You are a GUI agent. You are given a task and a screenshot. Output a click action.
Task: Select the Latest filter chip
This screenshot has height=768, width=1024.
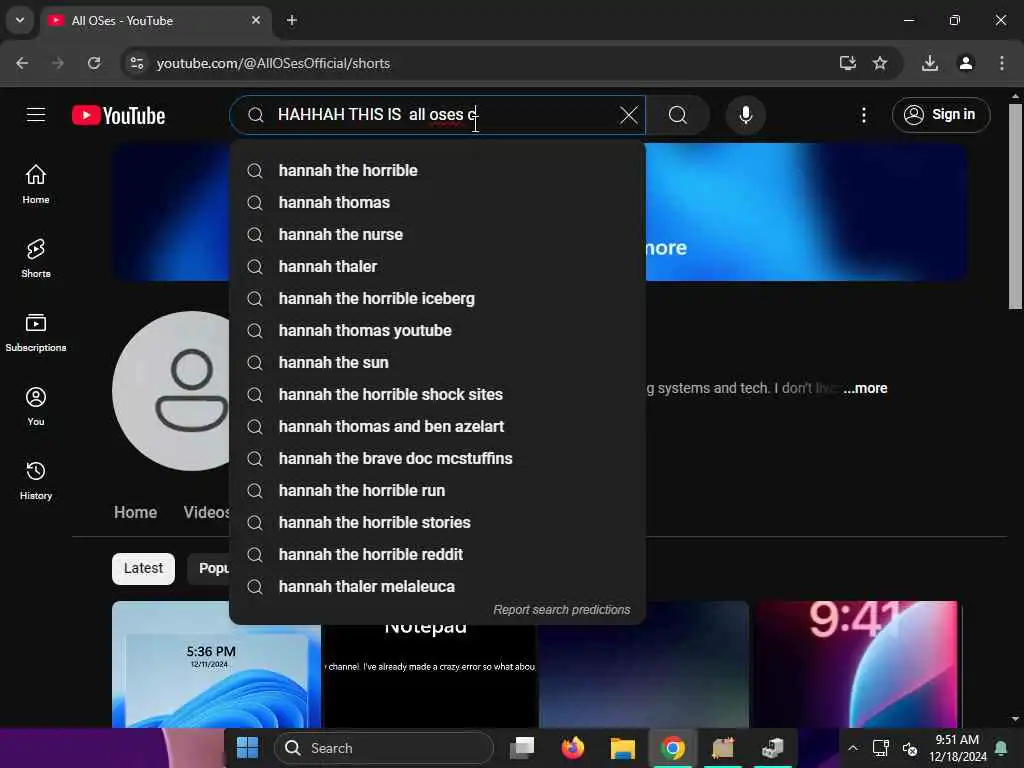143,568
